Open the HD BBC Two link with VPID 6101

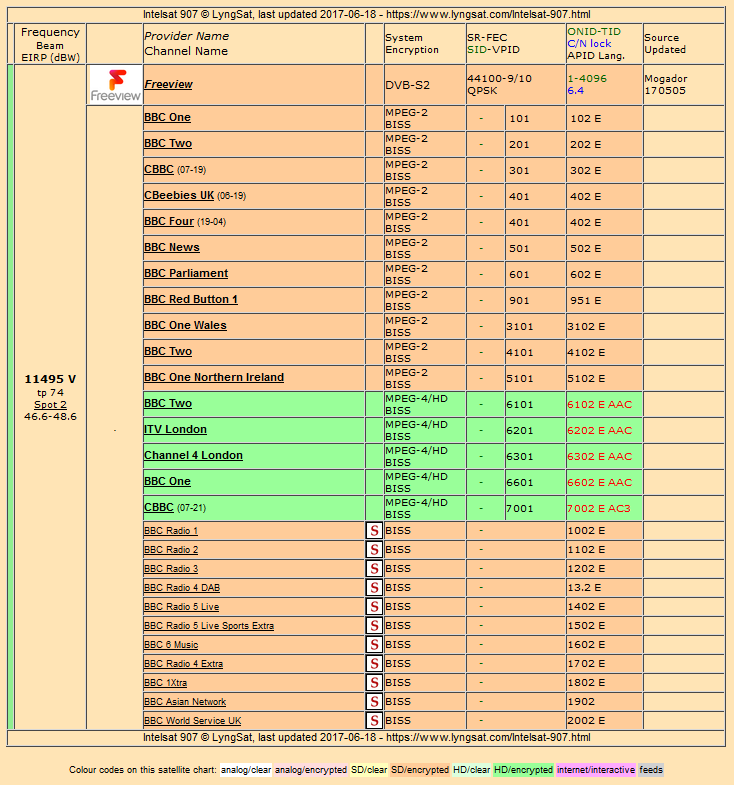(168, 404)
